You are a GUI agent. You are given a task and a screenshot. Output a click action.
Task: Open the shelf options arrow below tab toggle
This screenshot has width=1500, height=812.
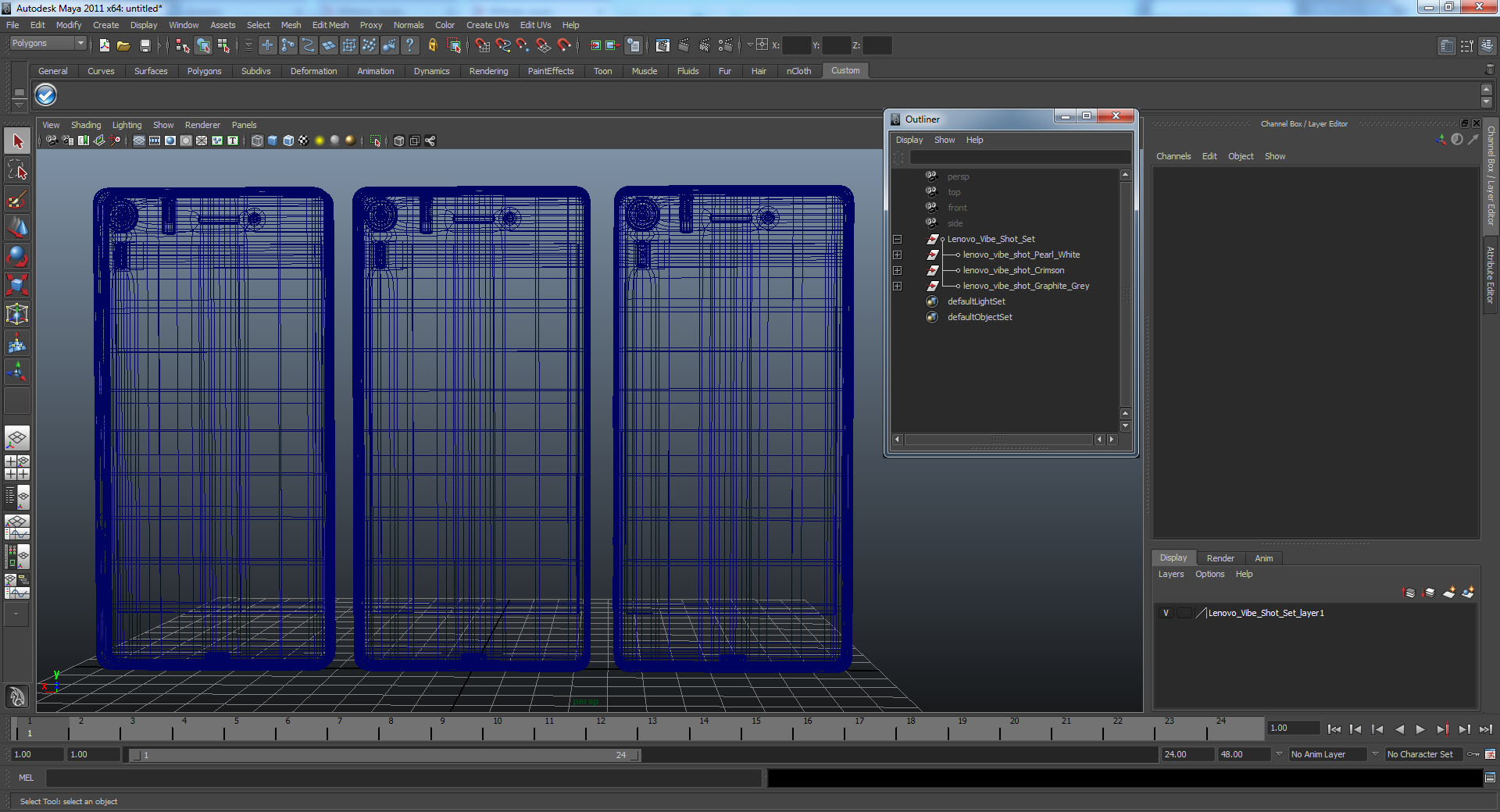[20, 104]
